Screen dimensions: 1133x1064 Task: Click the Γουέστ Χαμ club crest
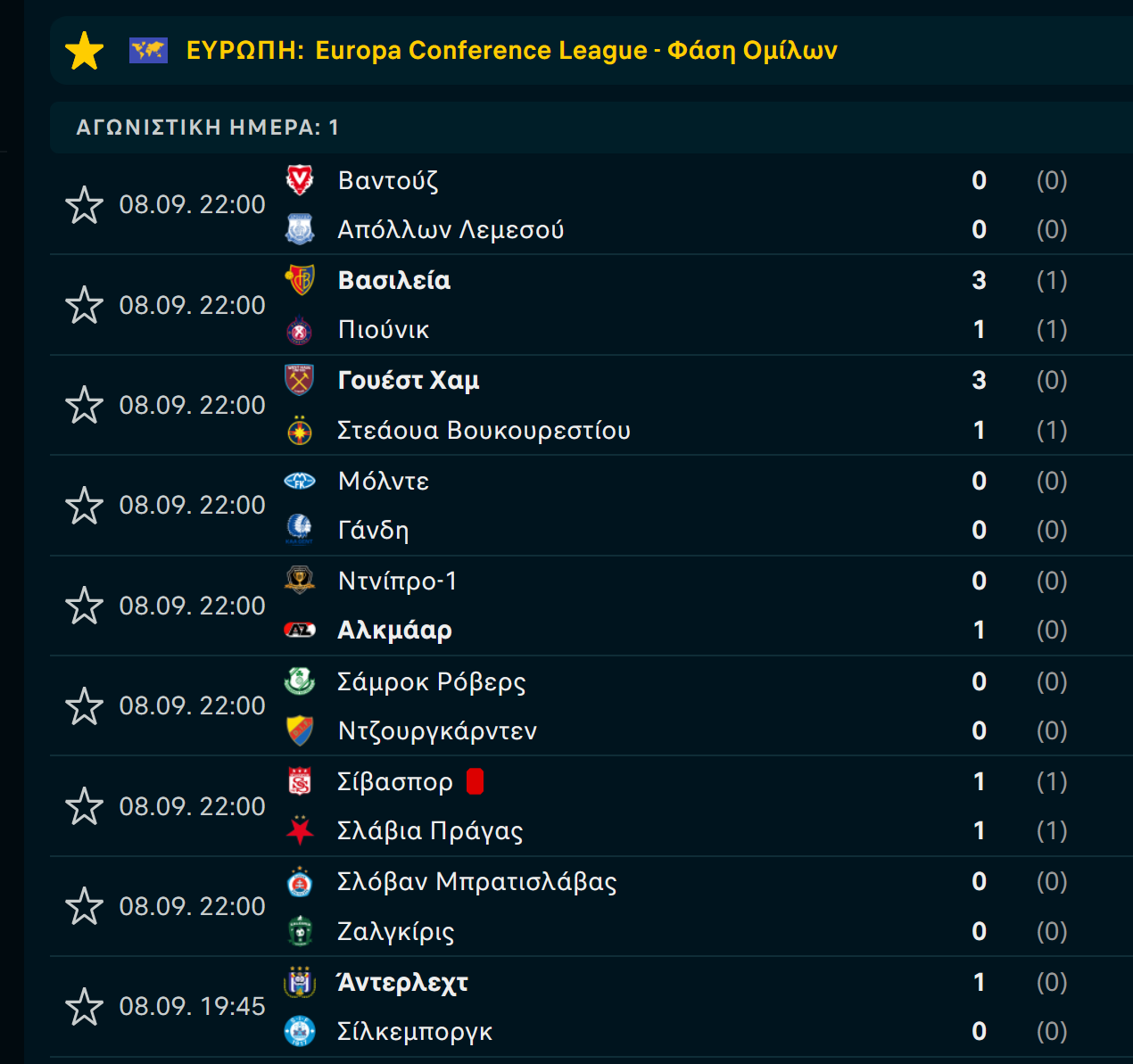300,380
